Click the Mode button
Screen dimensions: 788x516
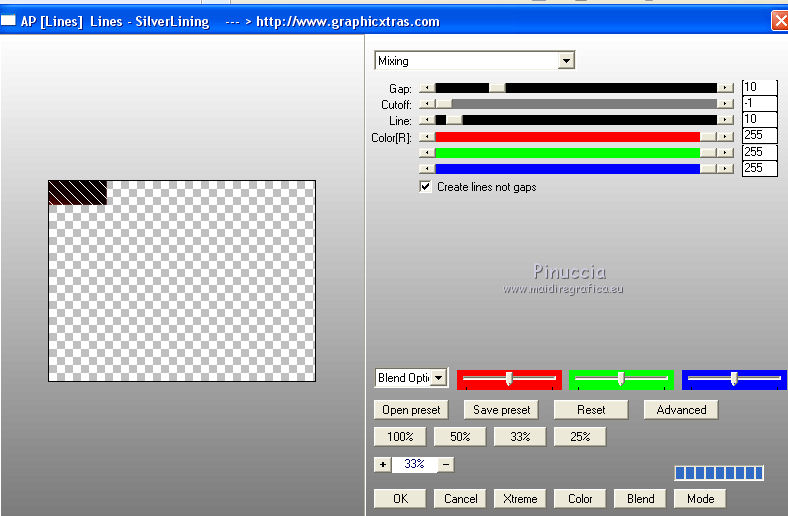pos(700,498)
